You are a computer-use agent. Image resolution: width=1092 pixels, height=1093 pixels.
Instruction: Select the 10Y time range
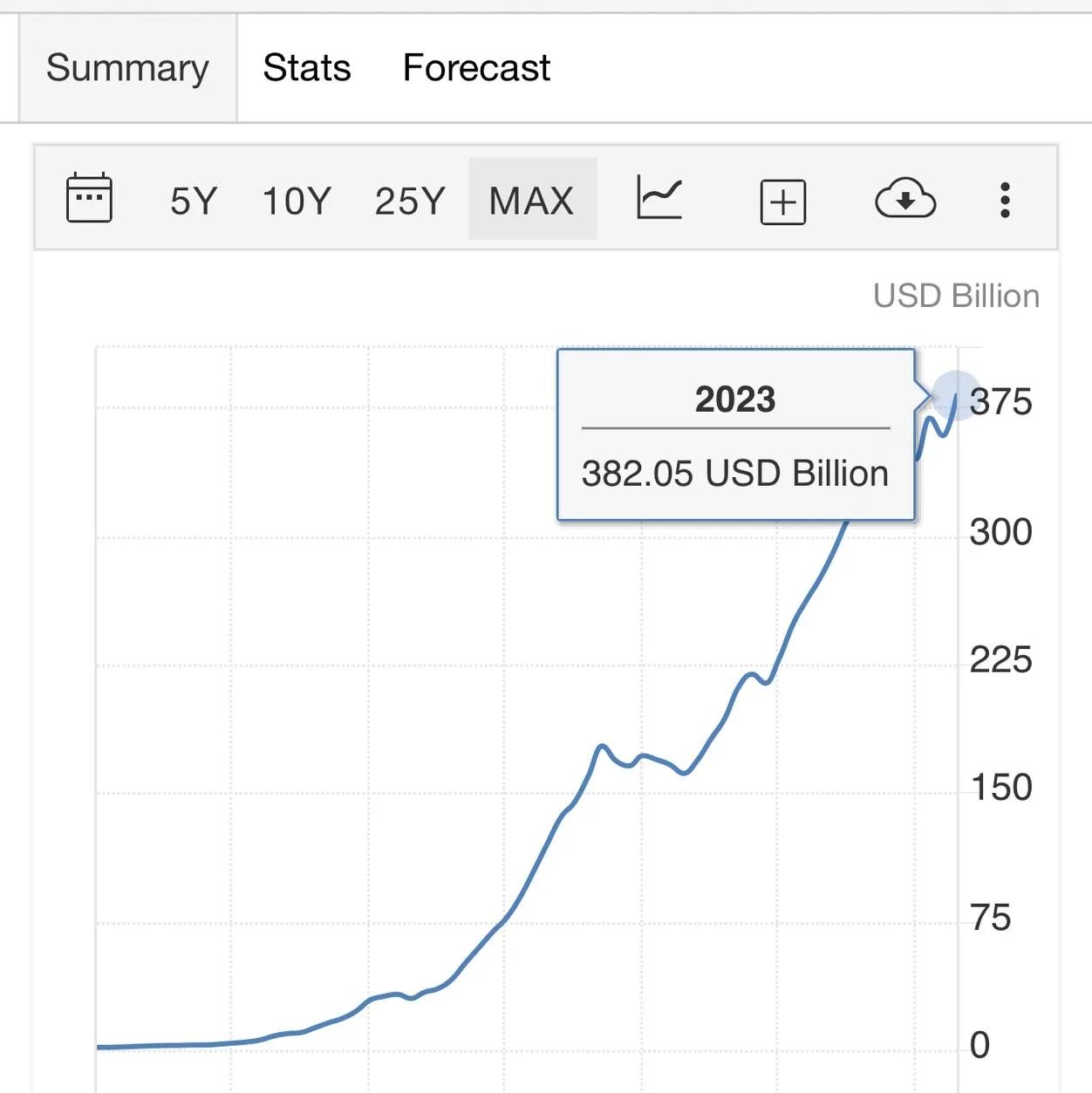[x=297, y=201]
